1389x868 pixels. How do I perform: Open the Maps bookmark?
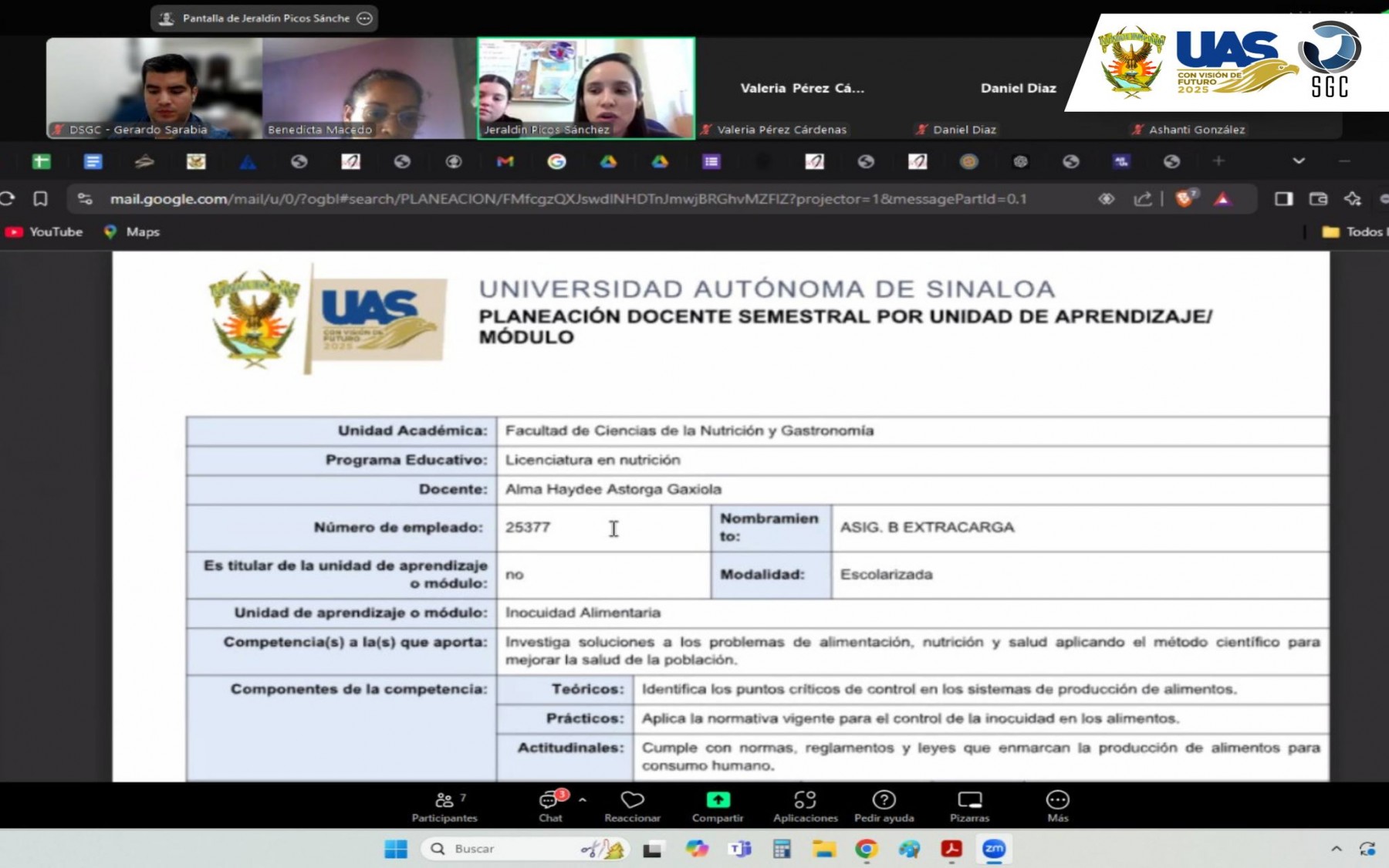(132, 231)
